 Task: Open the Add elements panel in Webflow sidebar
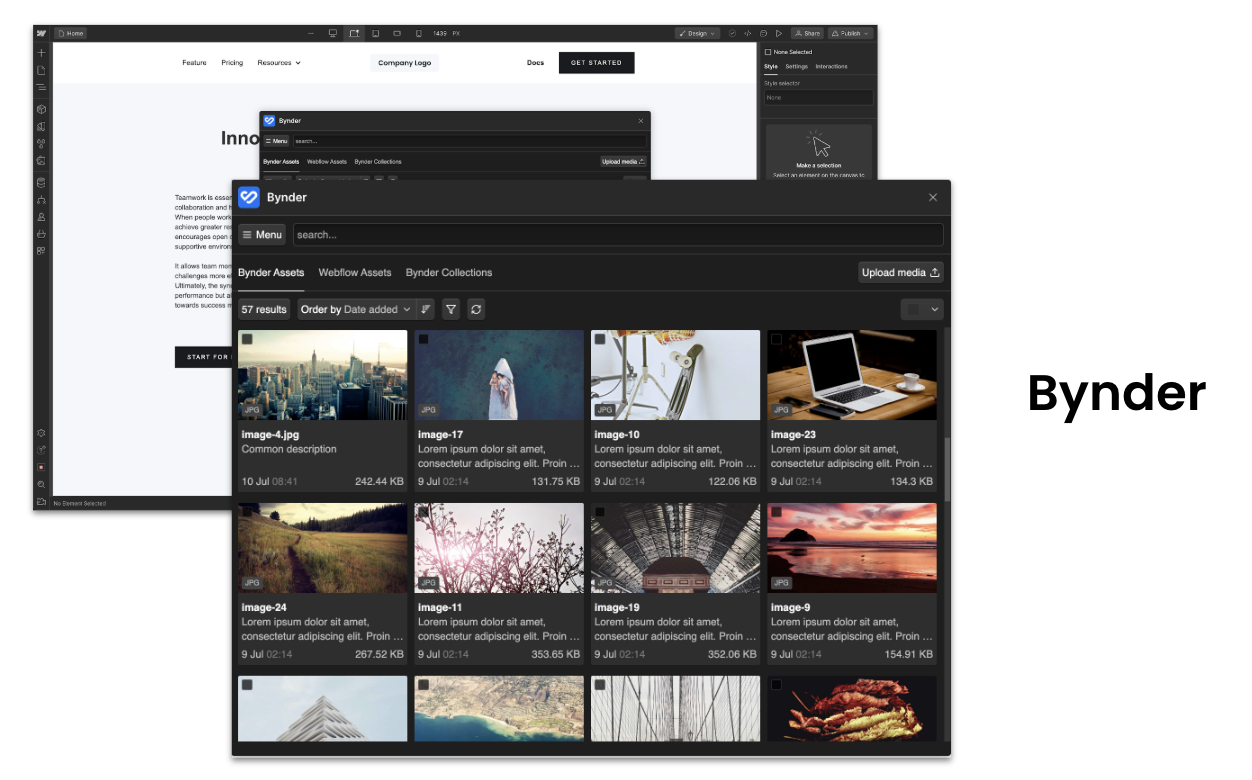(41, 52)
